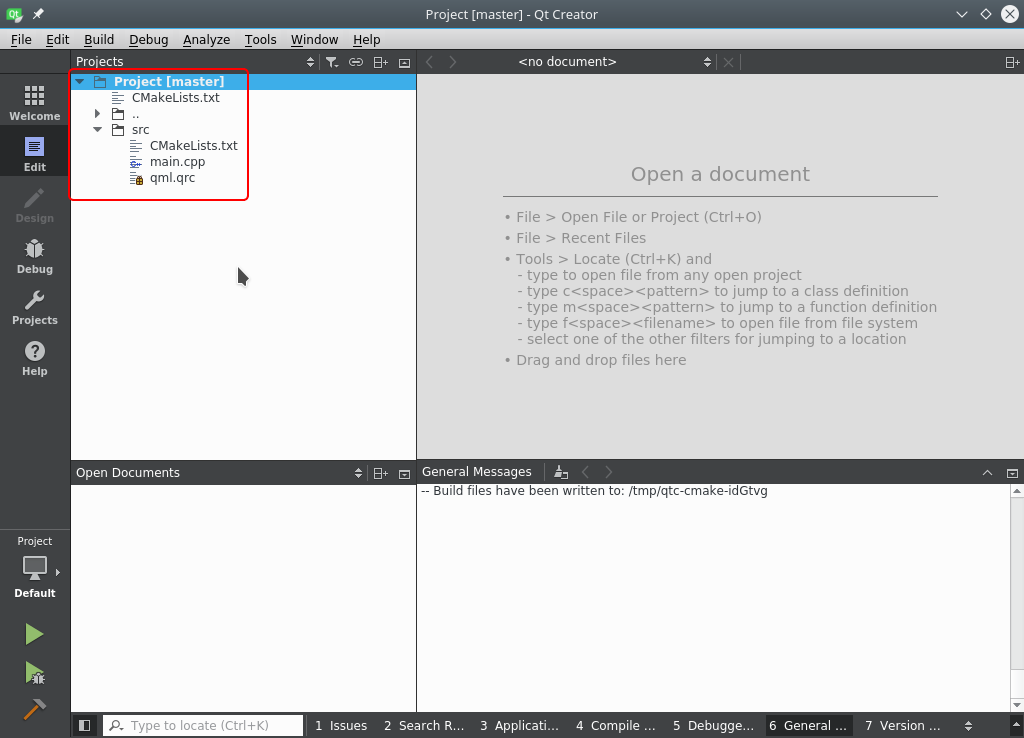The image size is (1024, 738).
Task: Select top-level CMakeLists.txt in project tree
Action: (x=176, y=97)
